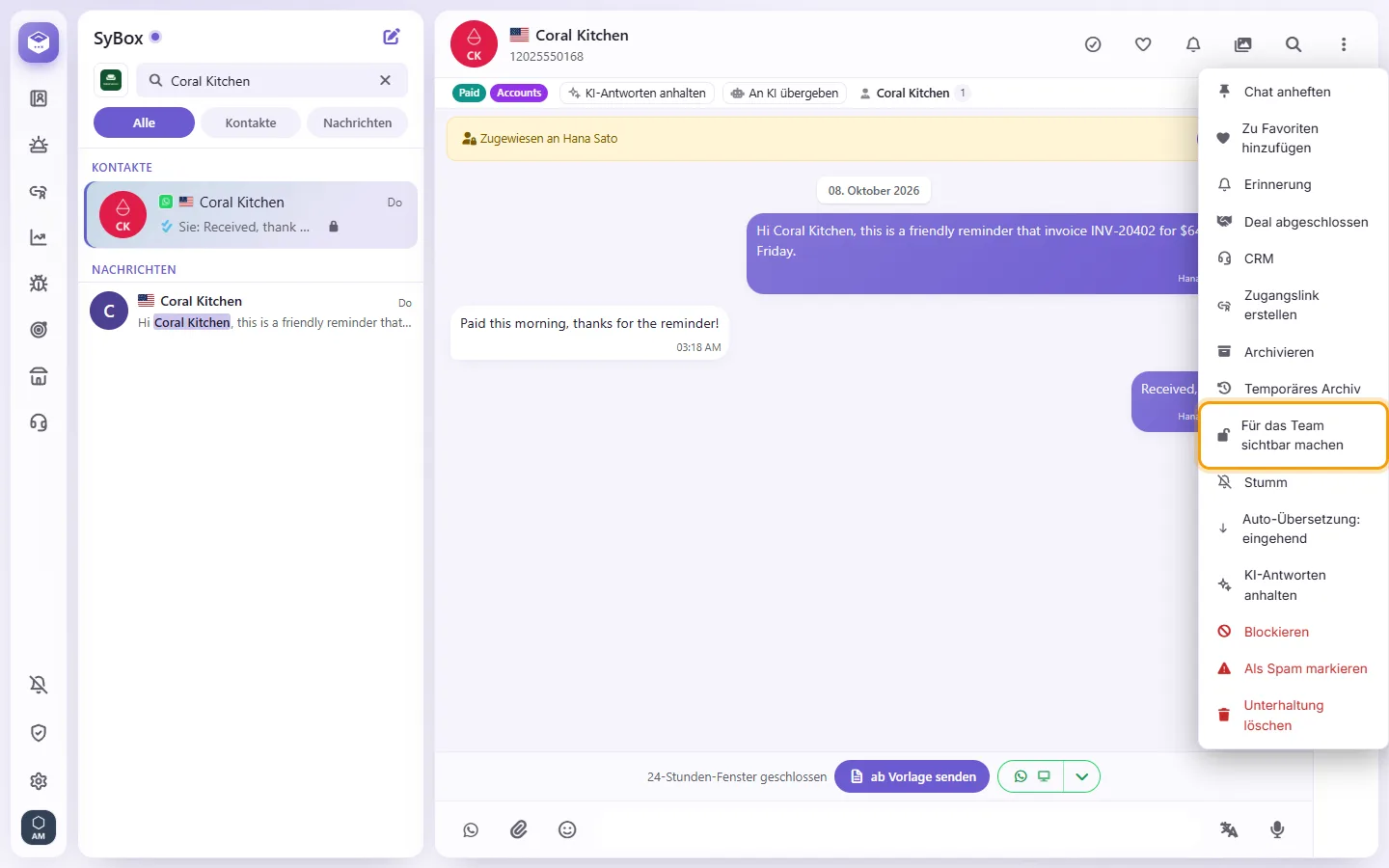Open the media gallery icon in header
Image resolution: width=1389 pixels, height=868 pixels.
(x=1243, y=44)
